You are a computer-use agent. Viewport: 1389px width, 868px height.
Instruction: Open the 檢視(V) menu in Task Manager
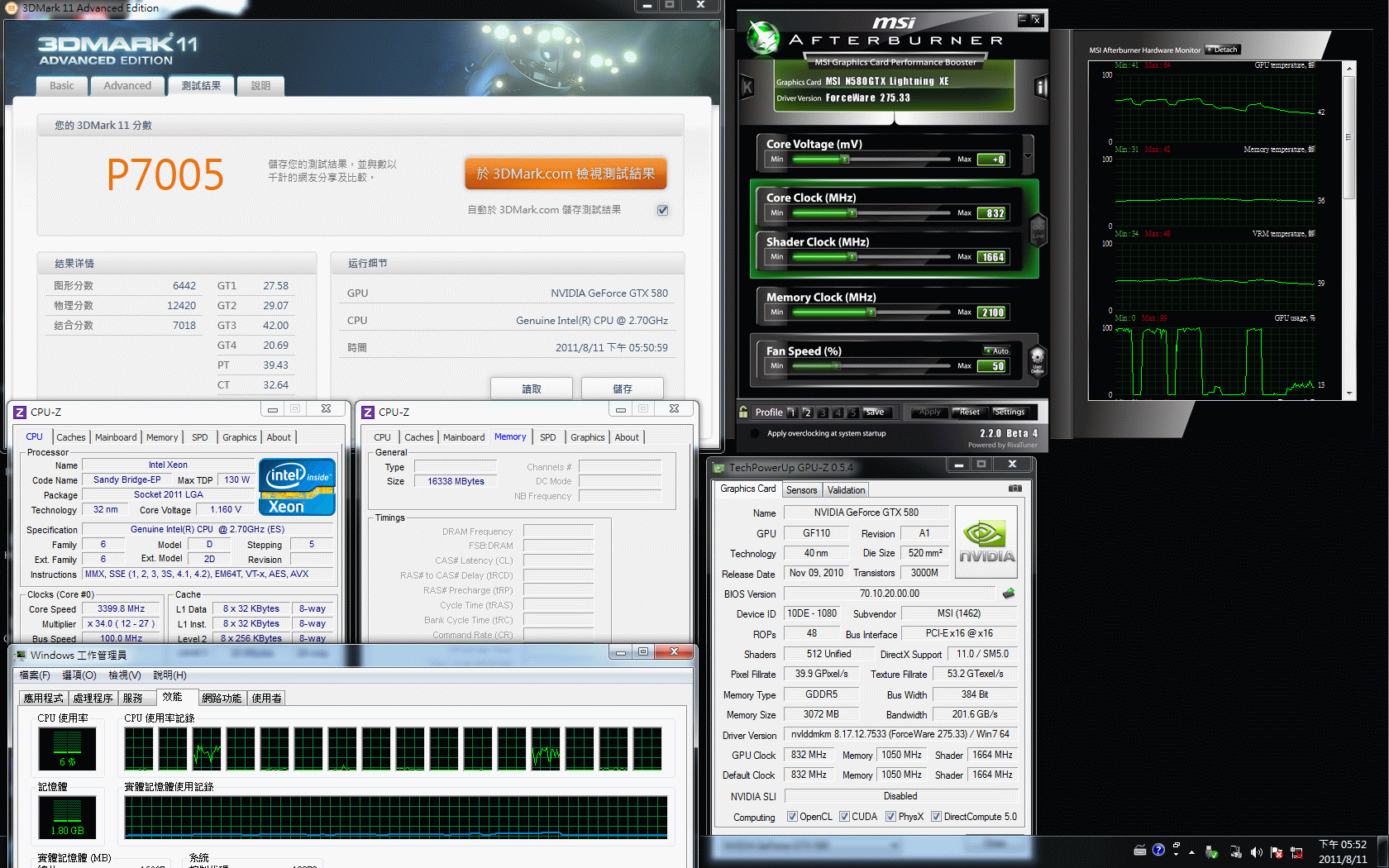click(125, 675)
